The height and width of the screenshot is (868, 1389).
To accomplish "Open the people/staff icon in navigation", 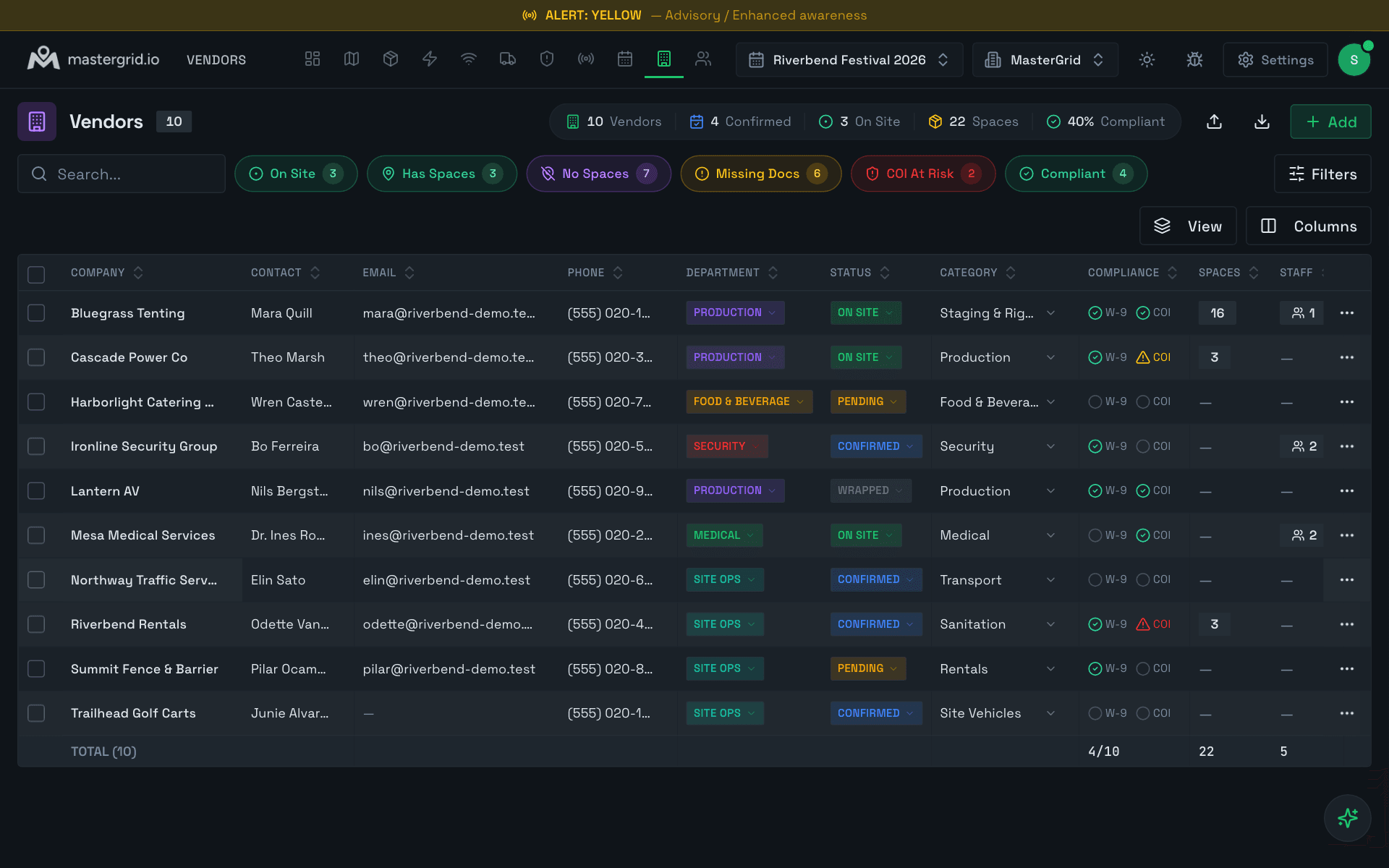I will point(703,59).
